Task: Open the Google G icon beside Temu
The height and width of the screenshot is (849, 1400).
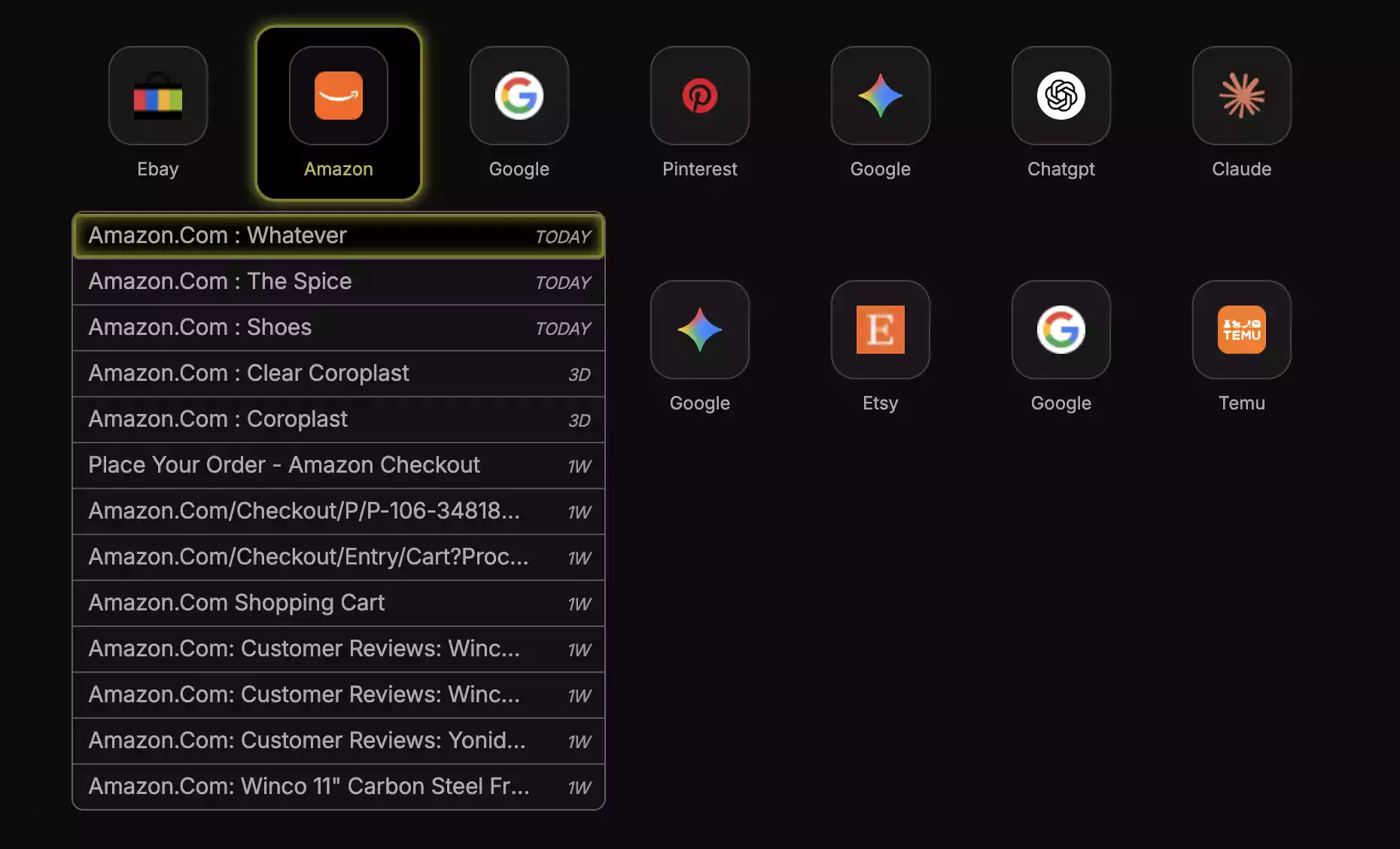Action: [x=1061, y=330]
